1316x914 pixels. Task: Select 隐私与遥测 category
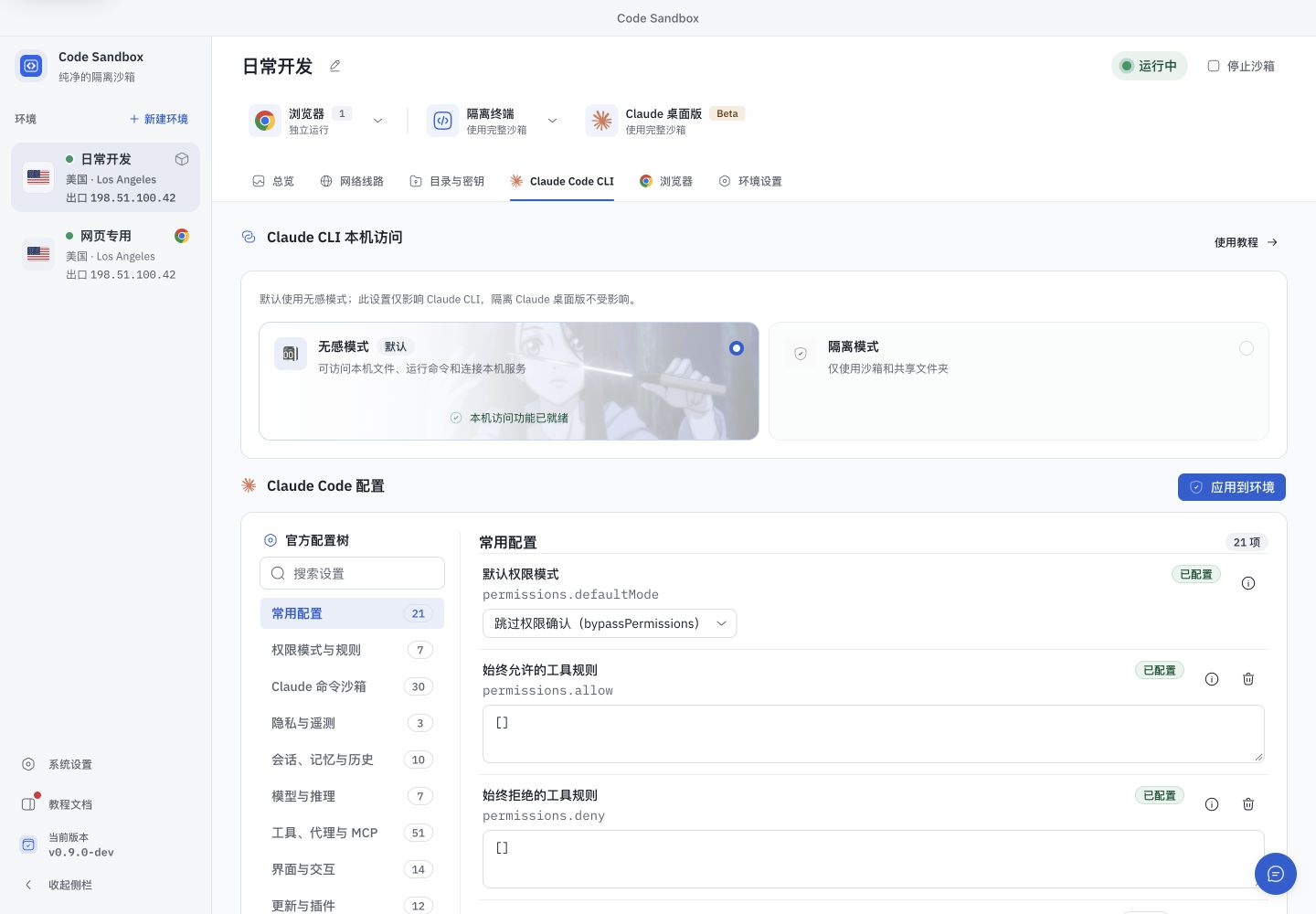352,723
